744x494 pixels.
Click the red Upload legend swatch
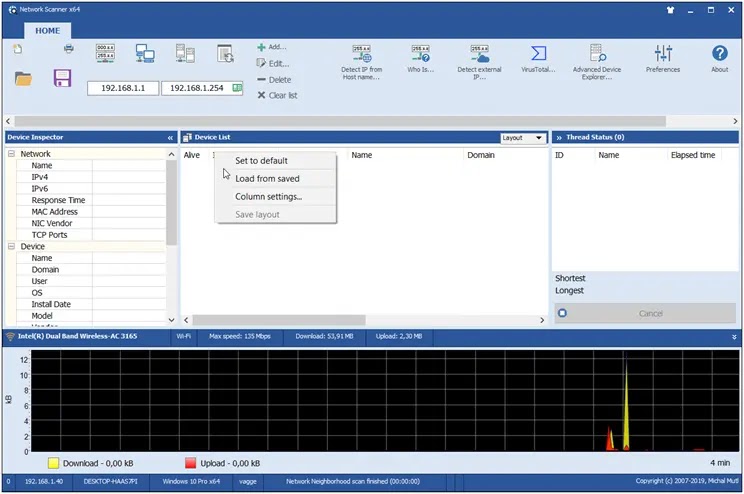click(x=190, y=463)
